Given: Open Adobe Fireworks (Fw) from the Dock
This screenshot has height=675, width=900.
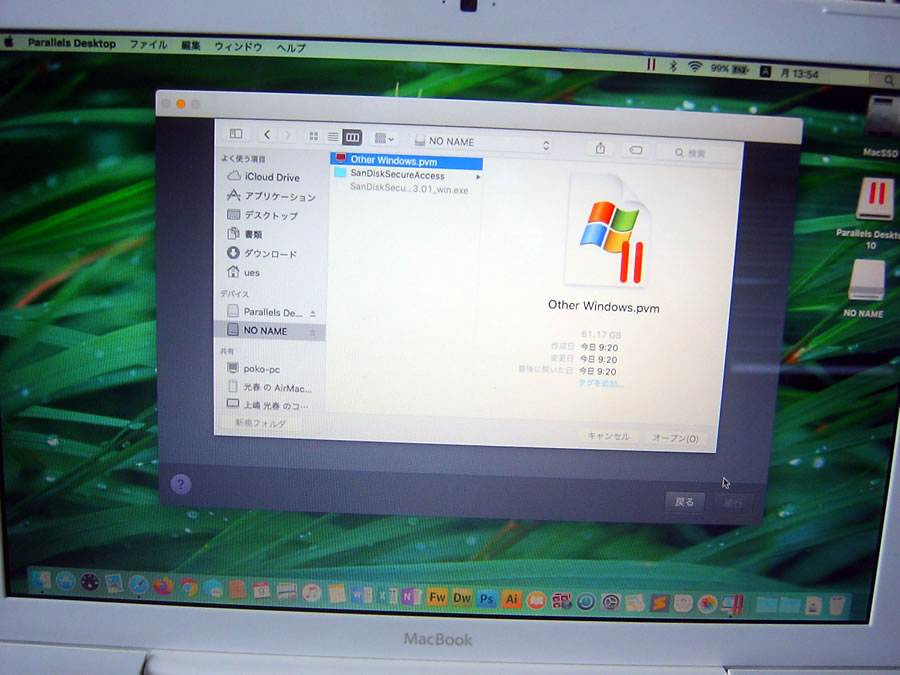Looking at the screenshot, I should pyautogui.click(x=436, y=598).
